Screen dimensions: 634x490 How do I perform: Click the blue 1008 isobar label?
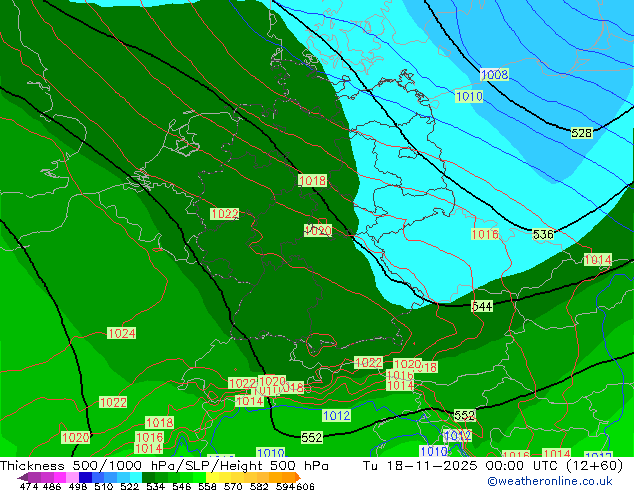(x=495, y=74)
